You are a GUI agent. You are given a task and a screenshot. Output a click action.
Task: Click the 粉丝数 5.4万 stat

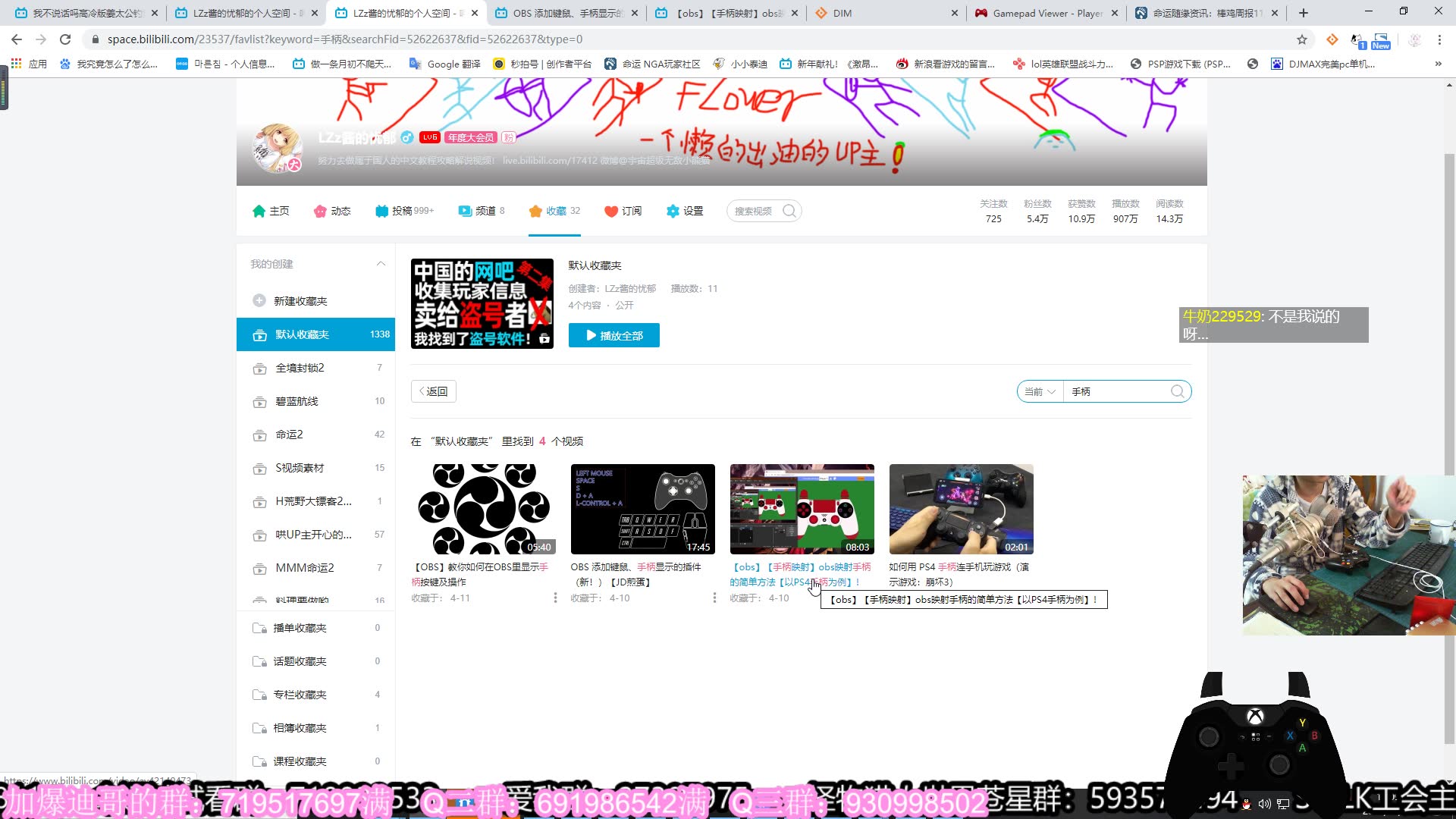[x=1037, y=211]
